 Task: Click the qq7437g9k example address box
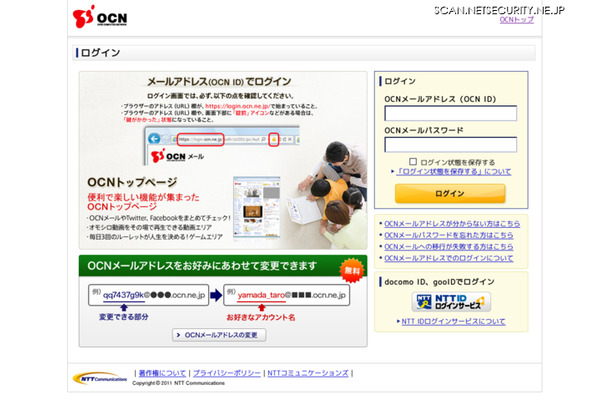[149, 295]
